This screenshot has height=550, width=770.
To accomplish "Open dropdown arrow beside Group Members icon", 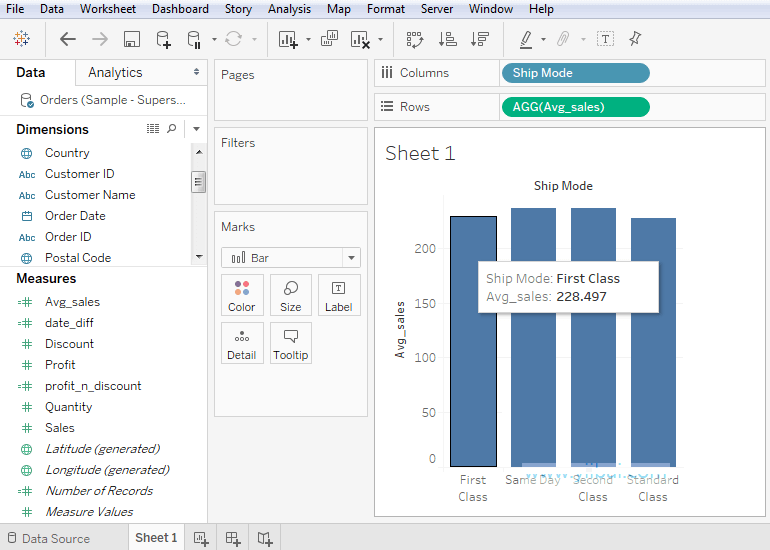I will (583, 39).
